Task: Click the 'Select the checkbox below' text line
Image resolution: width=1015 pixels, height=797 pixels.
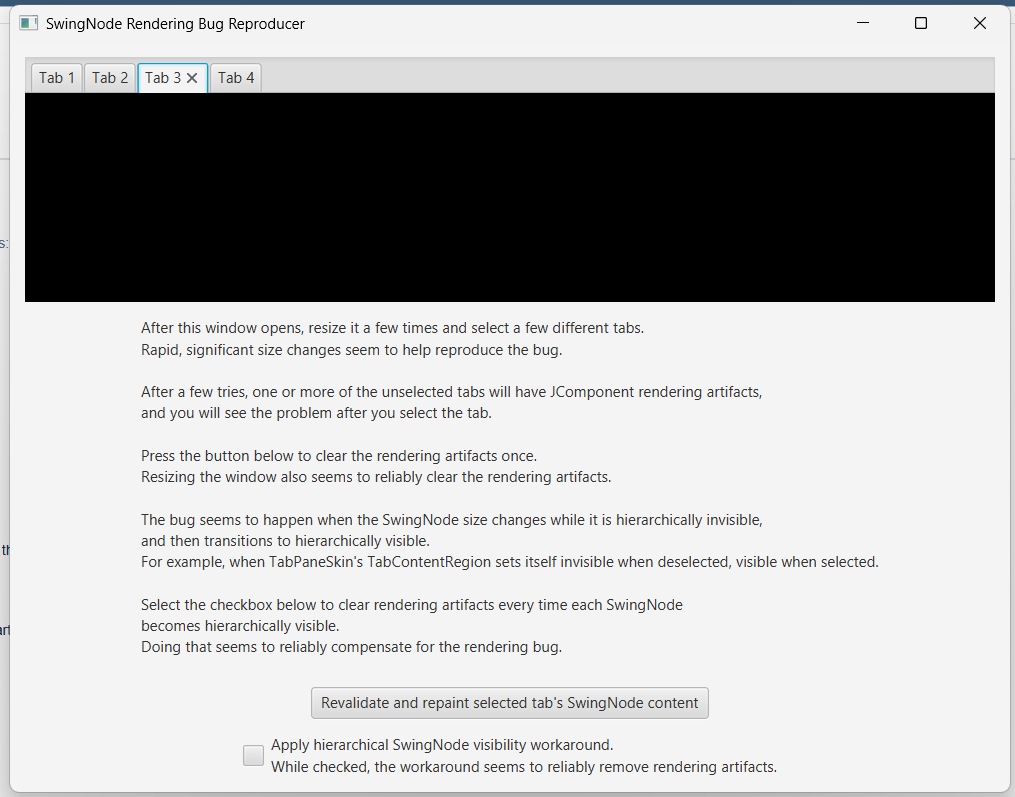Action: 411,605
